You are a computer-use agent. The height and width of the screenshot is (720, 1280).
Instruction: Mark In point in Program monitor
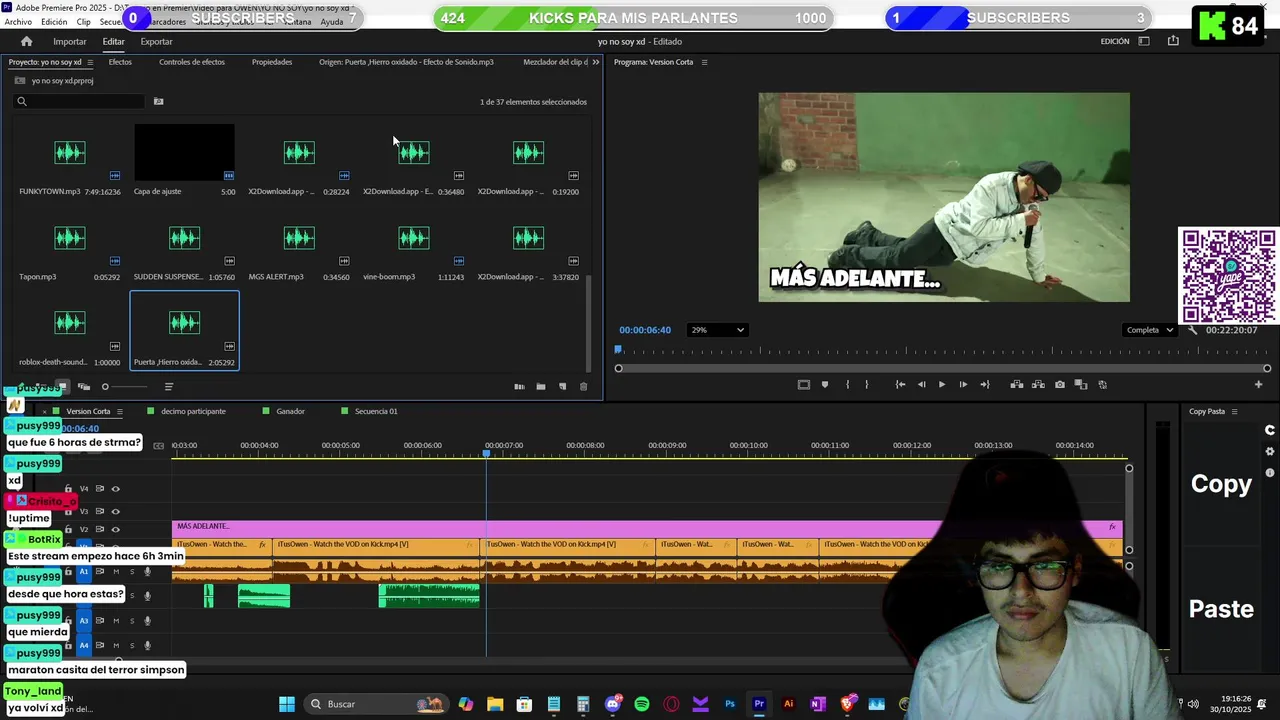(847, 384)
